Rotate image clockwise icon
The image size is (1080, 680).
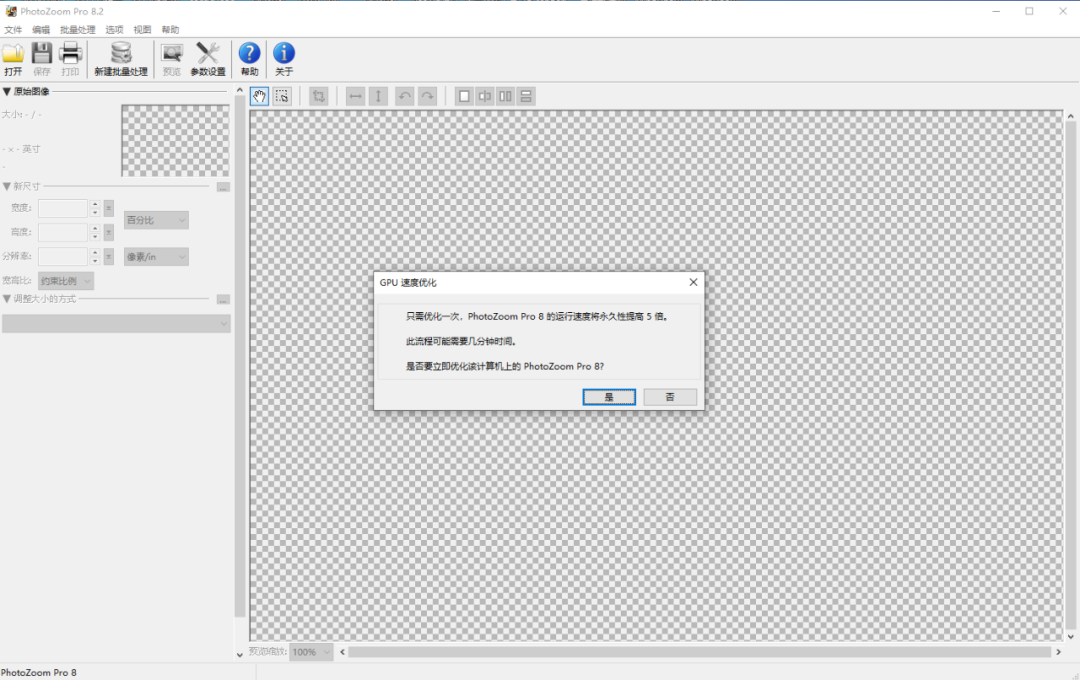point(428,96)
